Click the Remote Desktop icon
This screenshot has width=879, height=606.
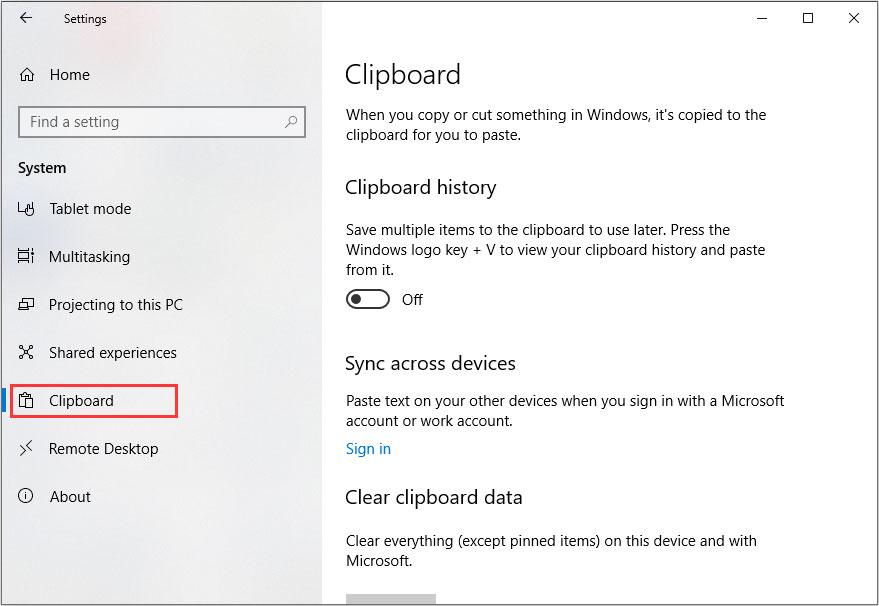coord(25,448)
